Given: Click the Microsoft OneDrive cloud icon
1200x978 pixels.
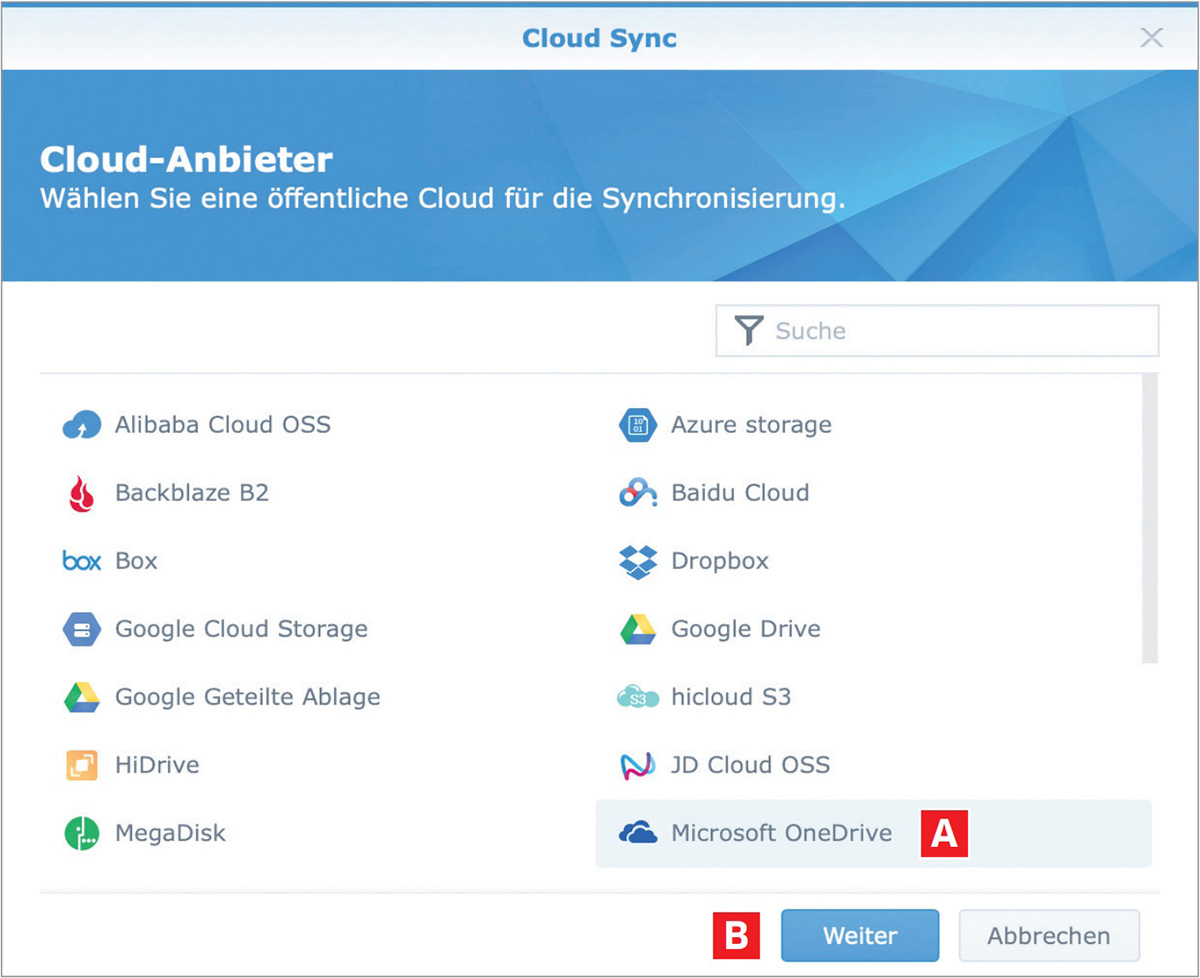Looking at the screenshot, I should [638, 832].
